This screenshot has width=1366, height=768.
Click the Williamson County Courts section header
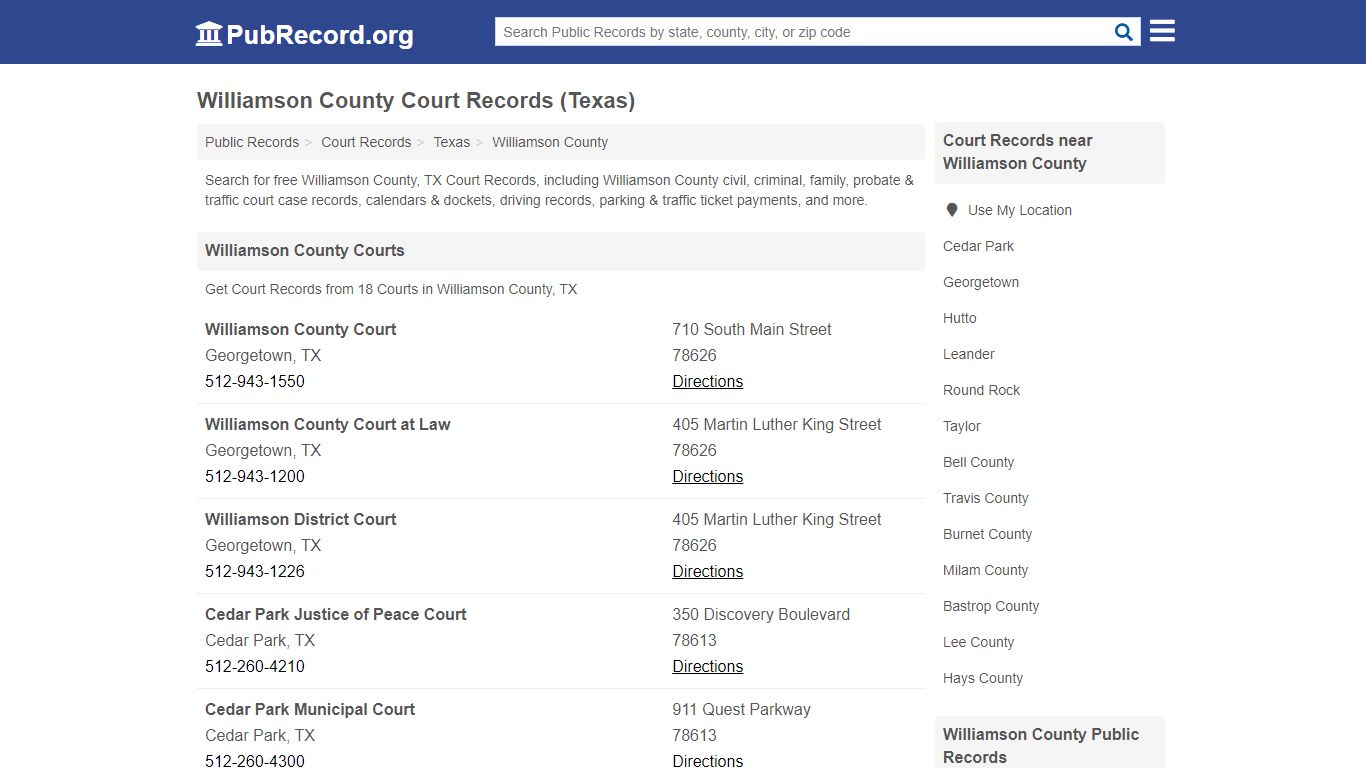[561, 251]
